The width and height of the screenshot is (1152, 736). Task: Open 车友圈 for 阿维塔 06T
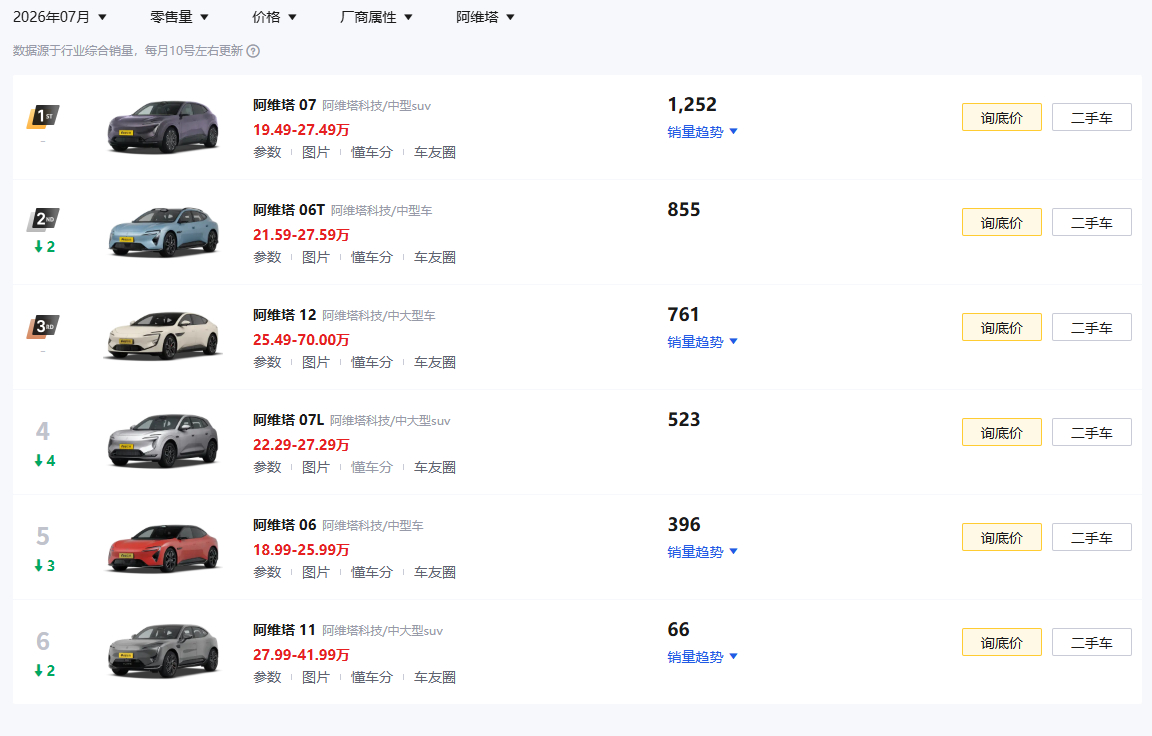(x=435, y=257)
